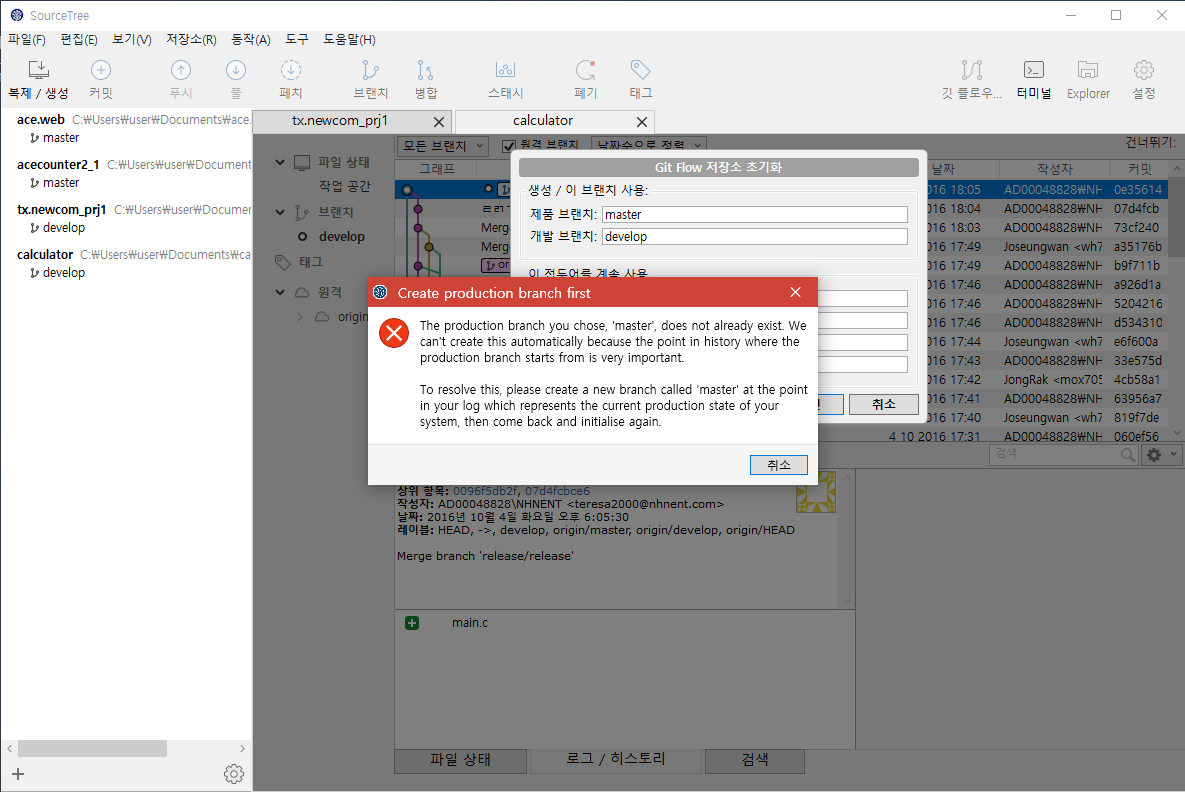The width and height of the screenshot is (1185, 792).
Task: Click the Author (작성자) column header
Action: (x=1054, y=169)
